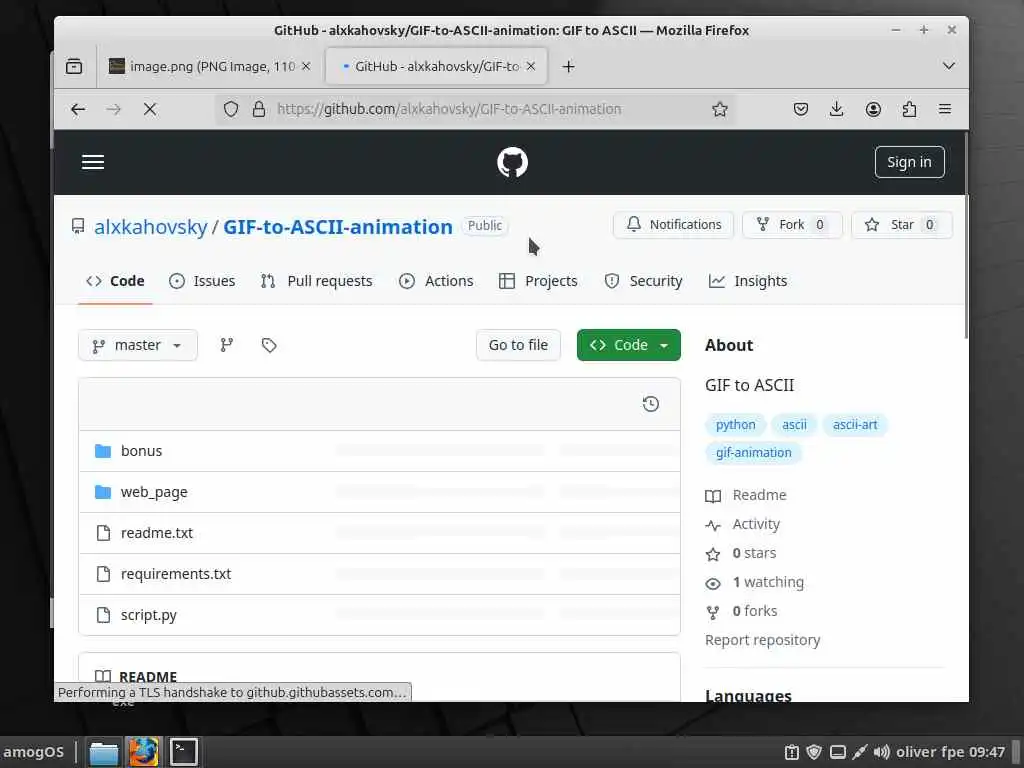Click the site security padlock icon
Viewport: 1024px width, 768px height.
coord(259,109)
